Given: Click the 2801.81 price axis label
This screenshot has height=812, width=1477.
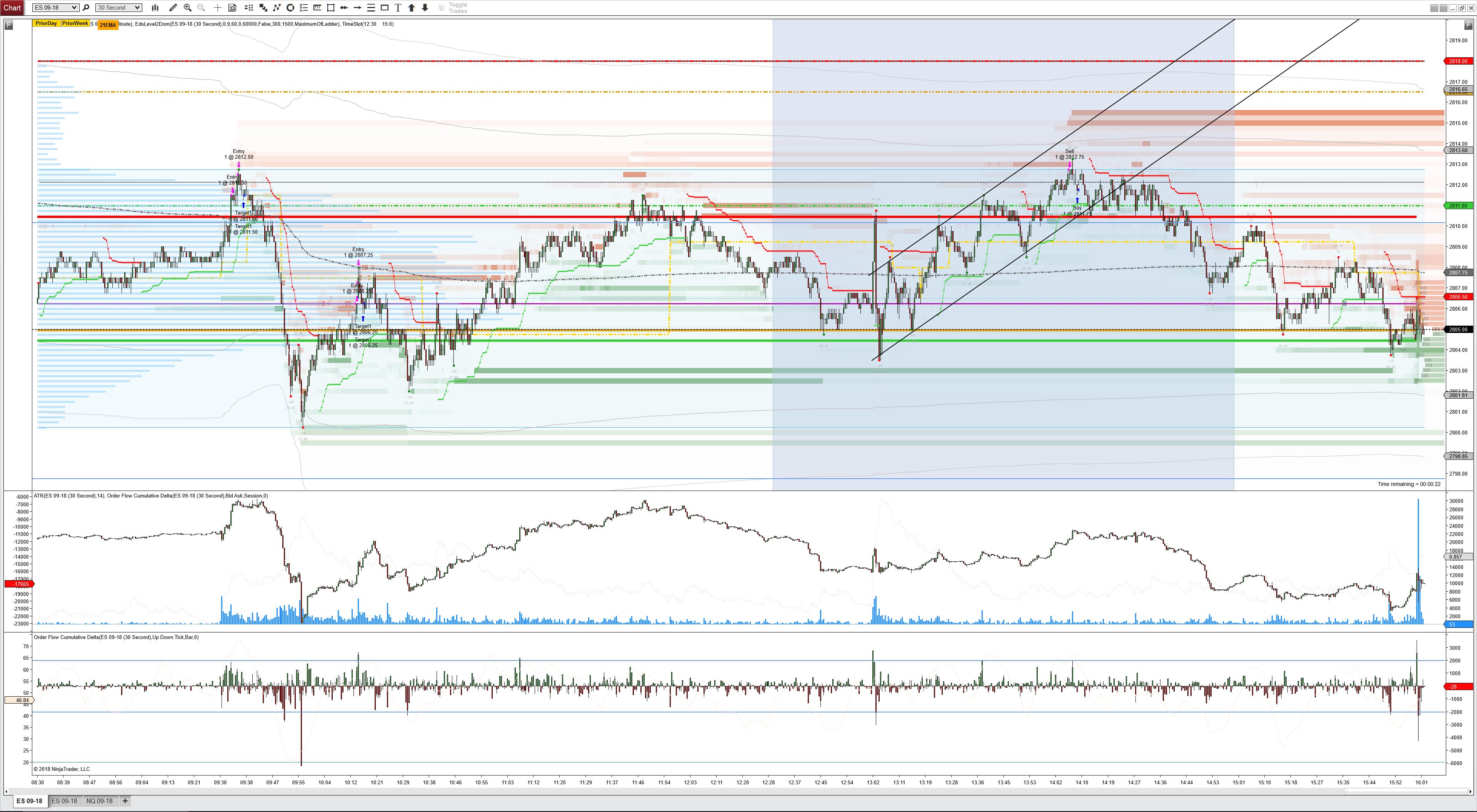Looking at the screenshot, I should 1458,395.
